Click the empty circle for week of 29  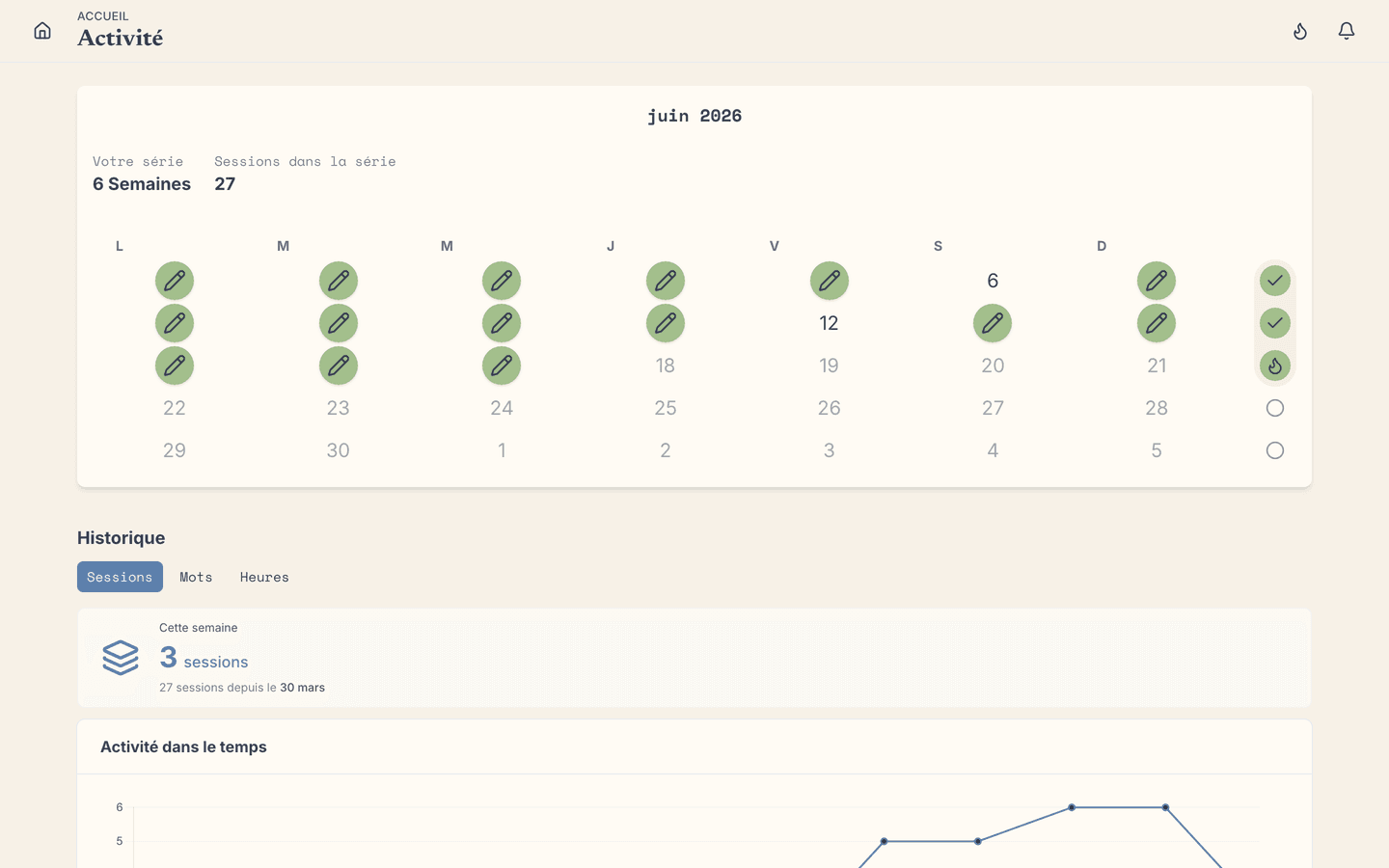pos(1275,450)
